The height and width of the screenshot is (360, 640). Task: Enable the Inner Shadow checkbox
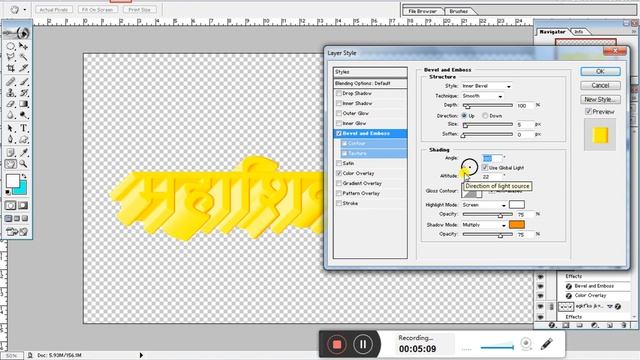[x=338, y=103]
